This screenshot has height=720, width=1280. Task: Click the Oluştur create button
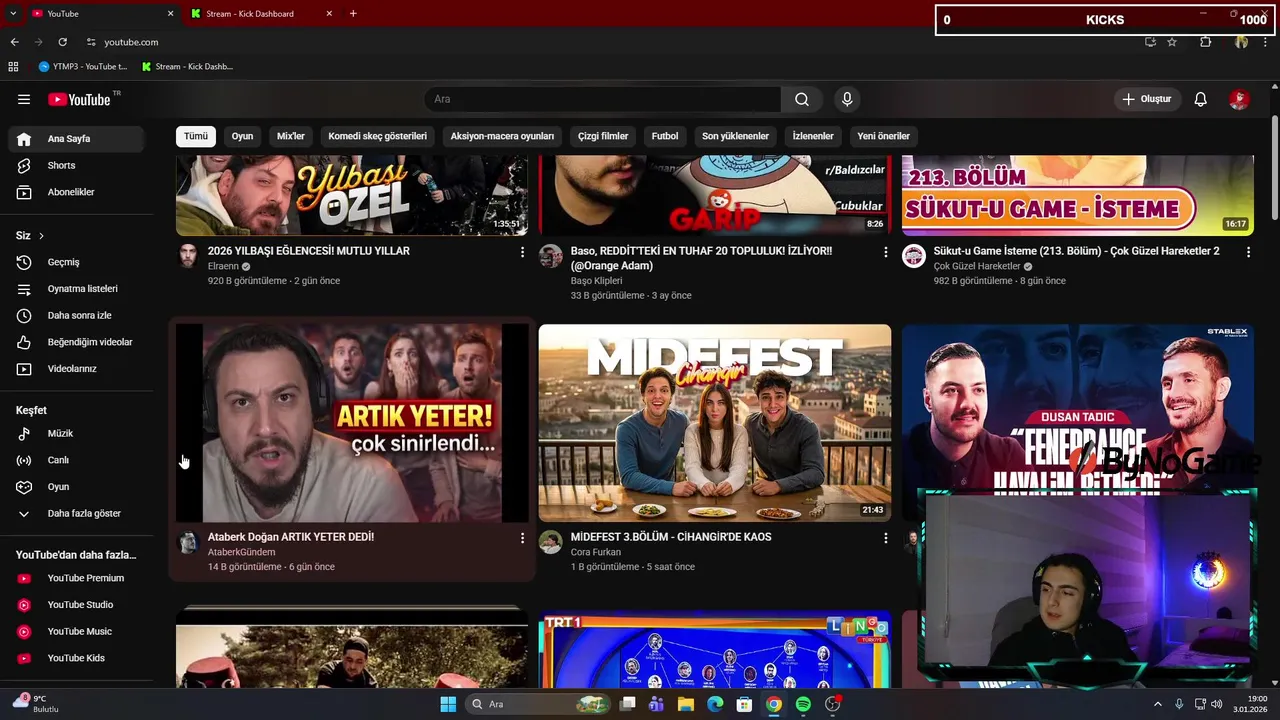[x=1148, y=99]
